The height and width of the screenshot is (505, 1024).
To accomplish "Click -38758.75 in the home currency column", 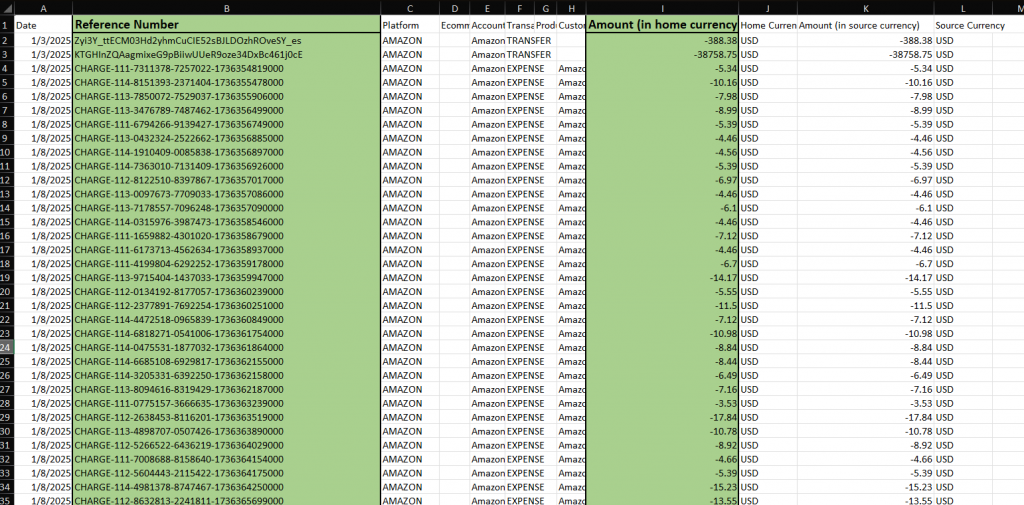I will tap(662, 54).
